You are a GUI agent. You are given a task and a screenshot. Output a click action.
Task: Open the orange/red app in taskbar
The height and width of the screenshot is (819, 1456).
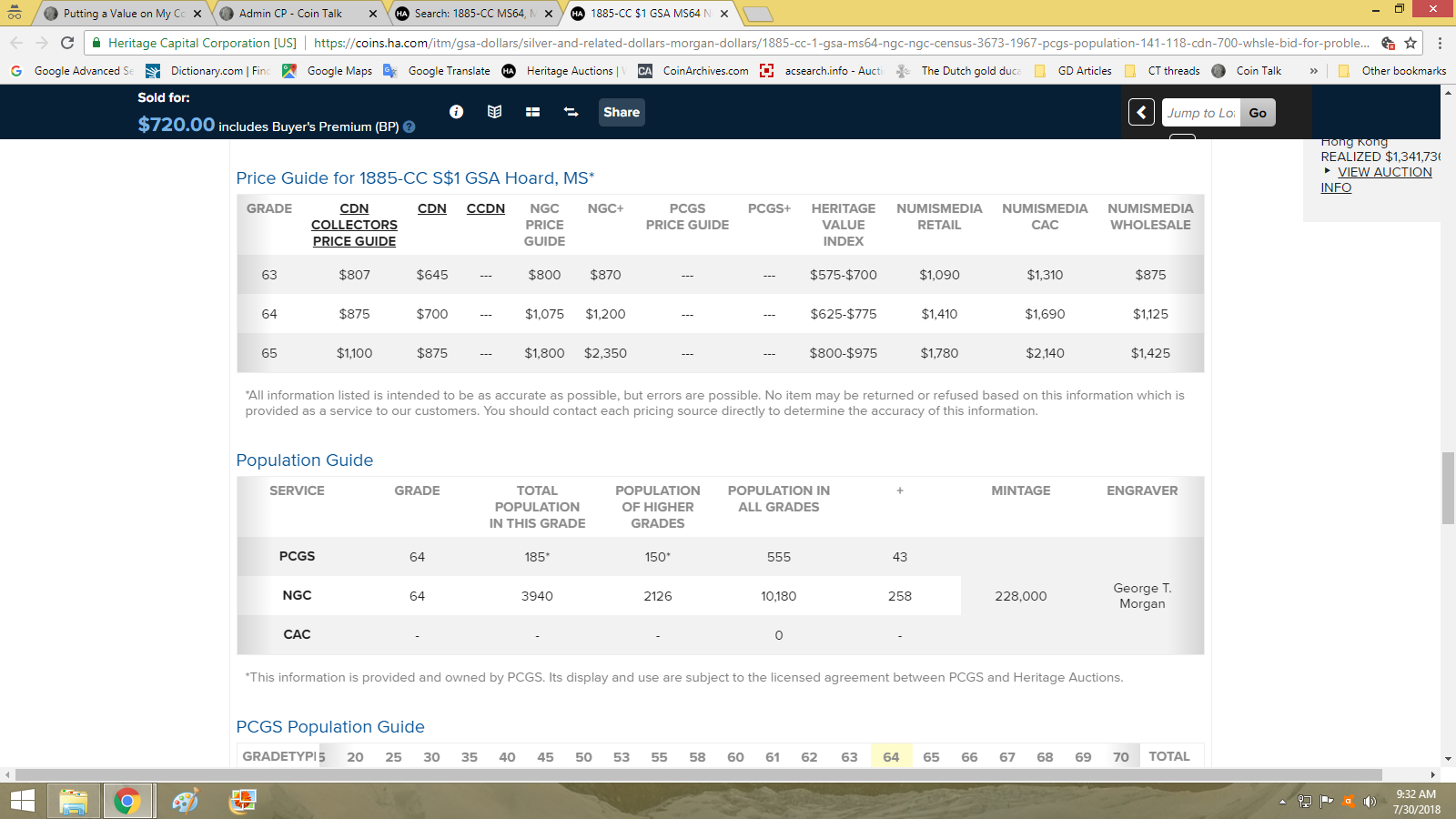(x=242, y=801)
